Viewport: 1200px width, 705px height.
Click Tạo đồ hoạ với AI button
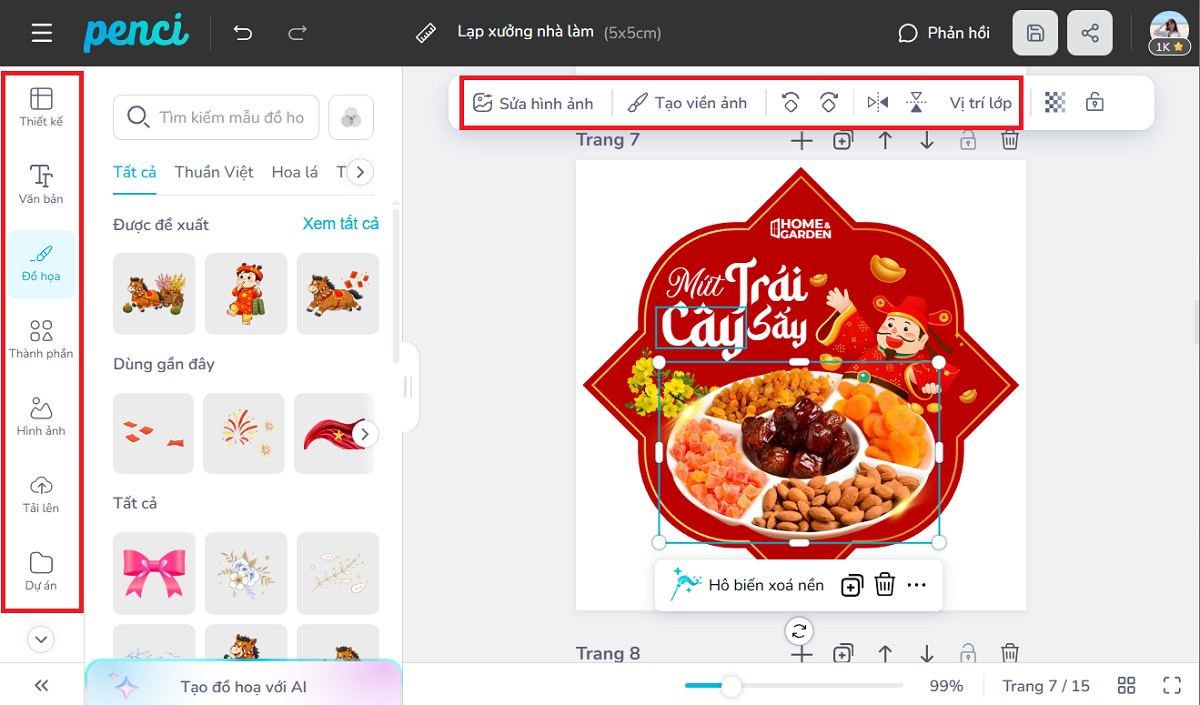(243, 686)
